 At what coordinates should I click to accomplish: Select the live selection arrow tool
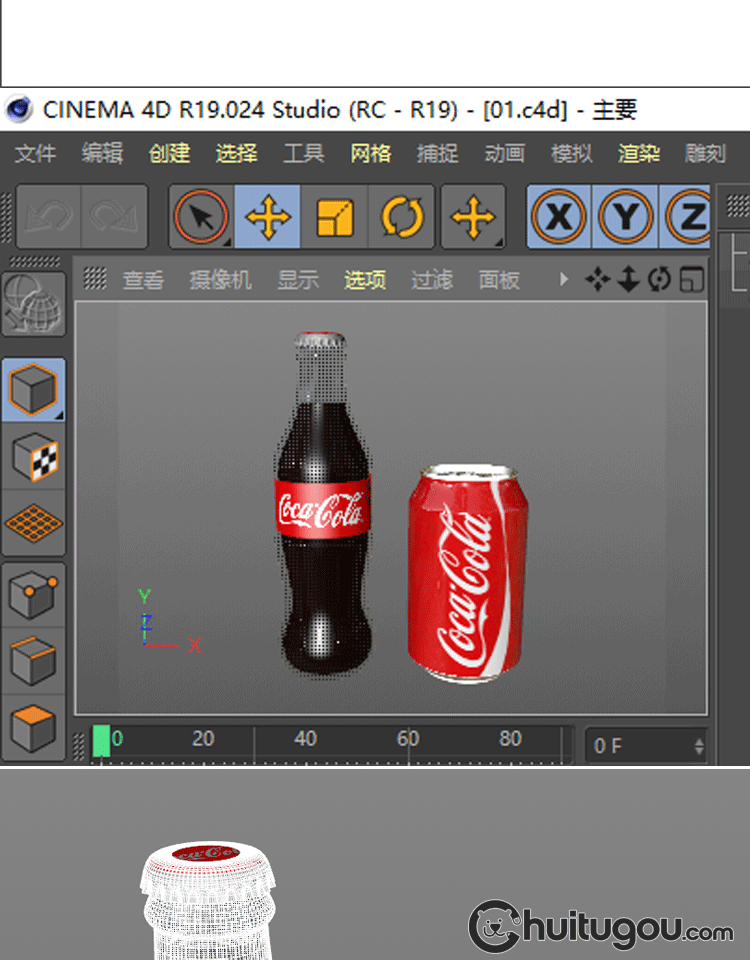[x=201, y=217]
